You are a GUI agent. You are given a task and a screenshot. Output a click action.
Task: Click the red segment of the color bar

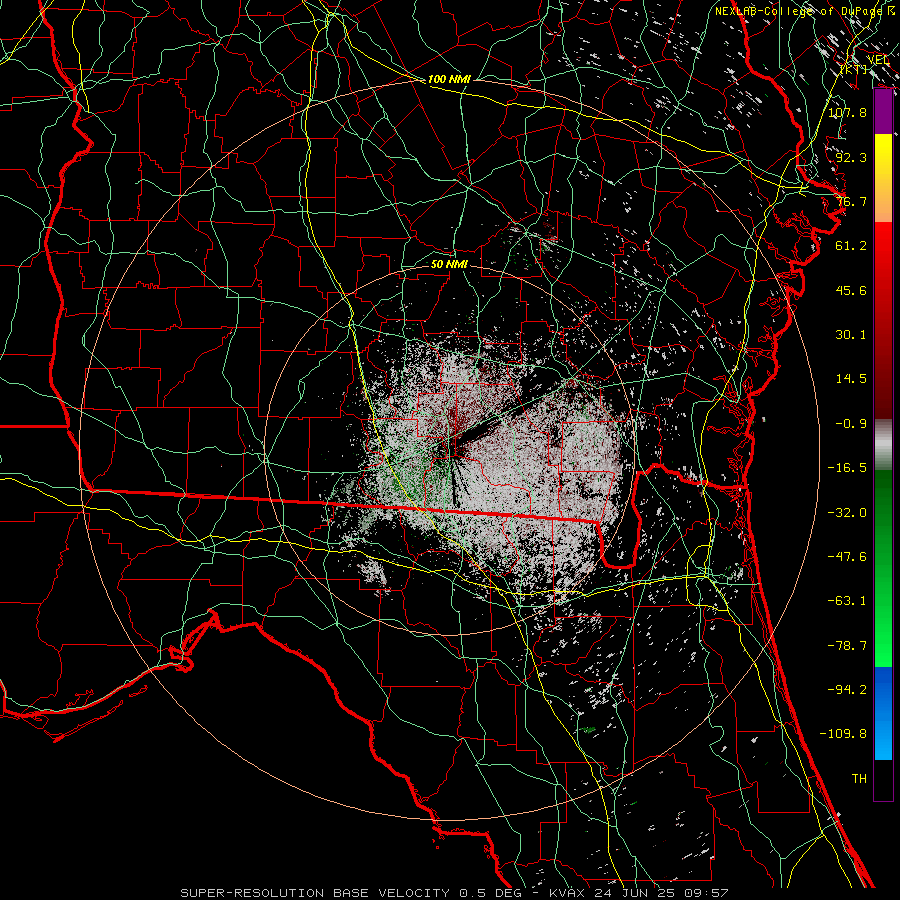(883, 320)
